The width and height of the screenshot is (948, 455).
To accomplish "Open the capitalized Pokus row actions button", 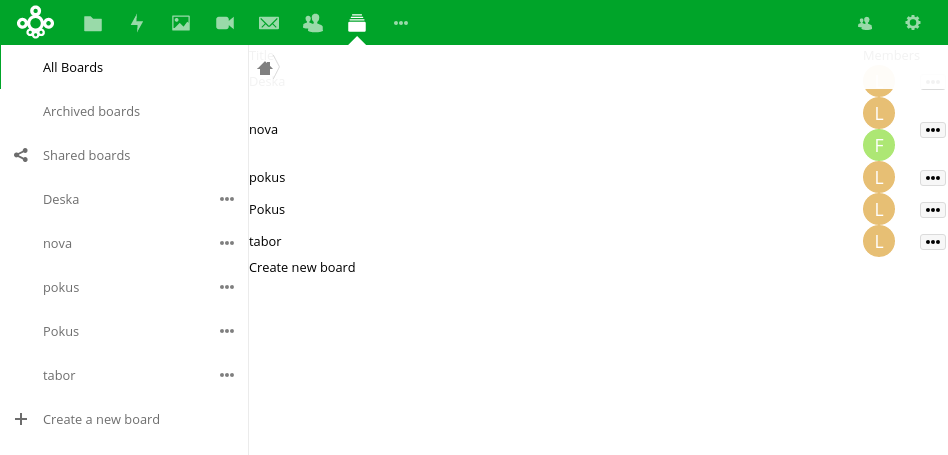I will [932, 210].
